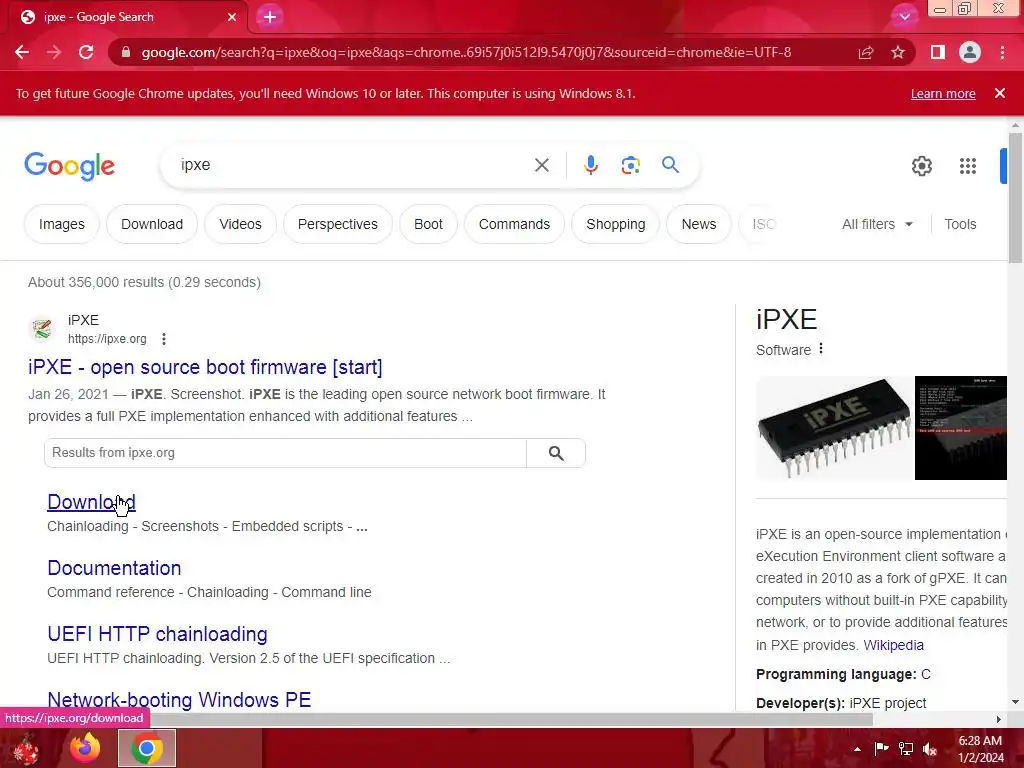Open the network tray icon

906,748
